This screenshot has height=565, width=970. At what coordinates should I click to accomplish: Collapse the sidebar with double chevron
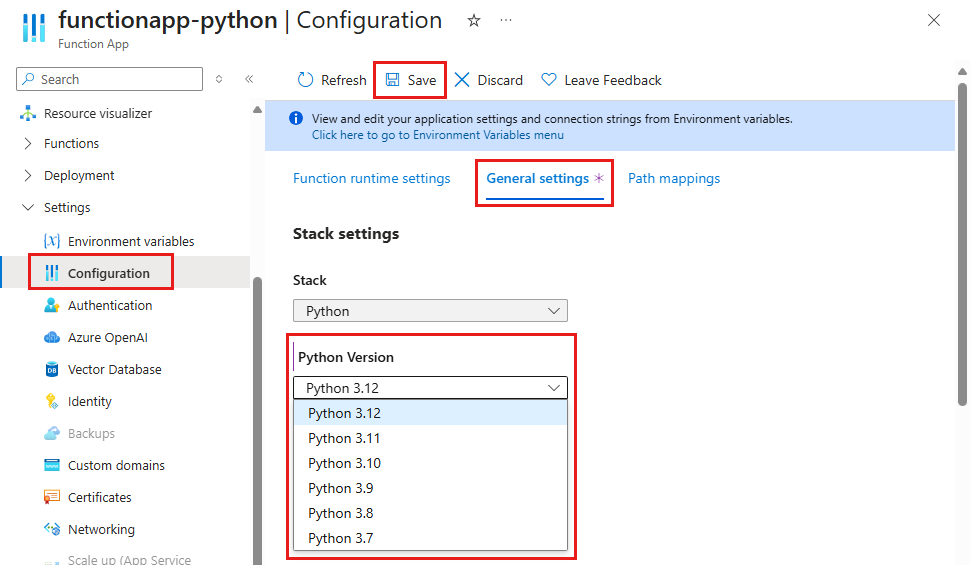coord(249,79)
